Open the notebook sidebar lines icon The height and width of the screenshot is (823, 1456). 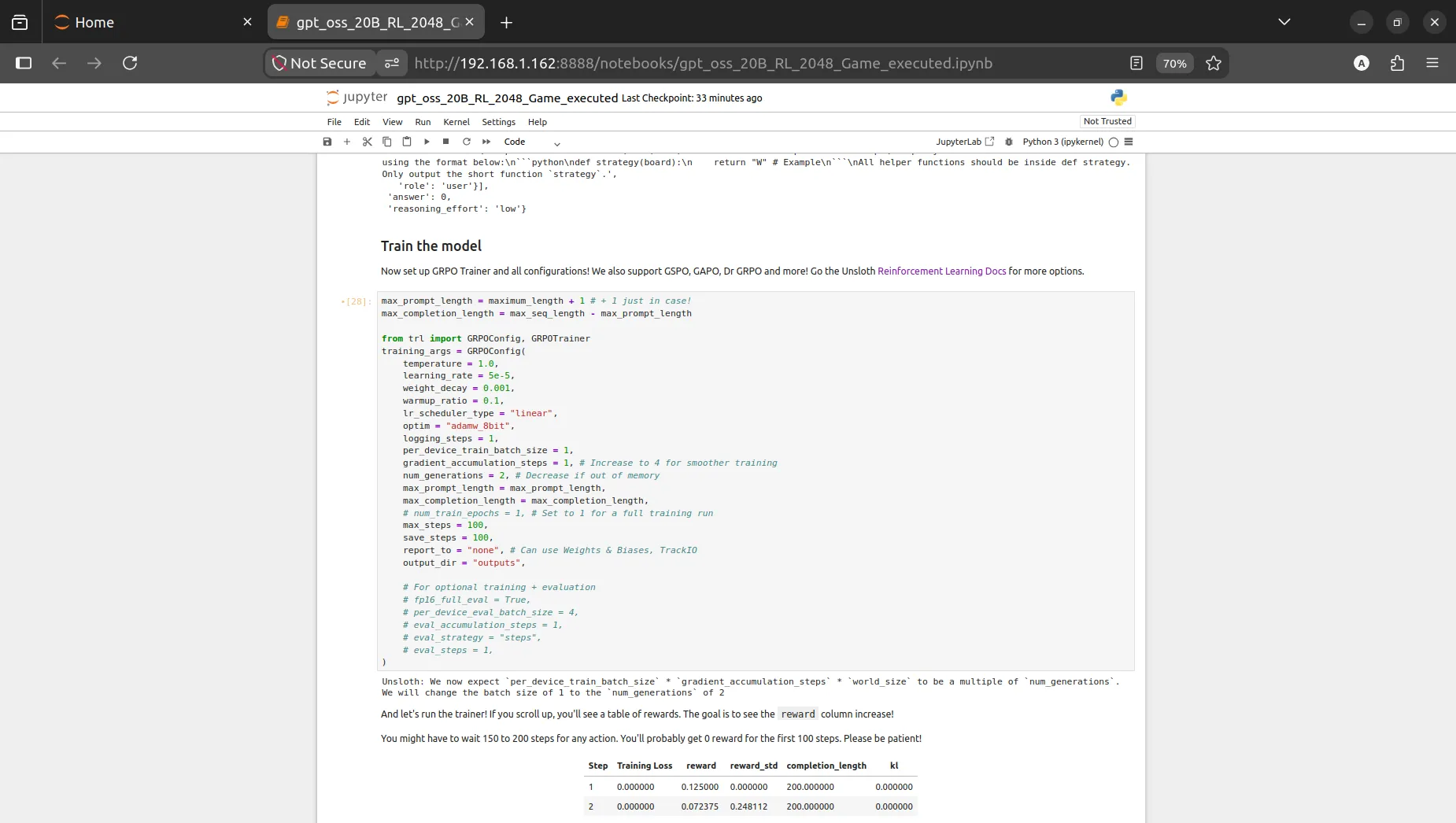coord(1129,142)
